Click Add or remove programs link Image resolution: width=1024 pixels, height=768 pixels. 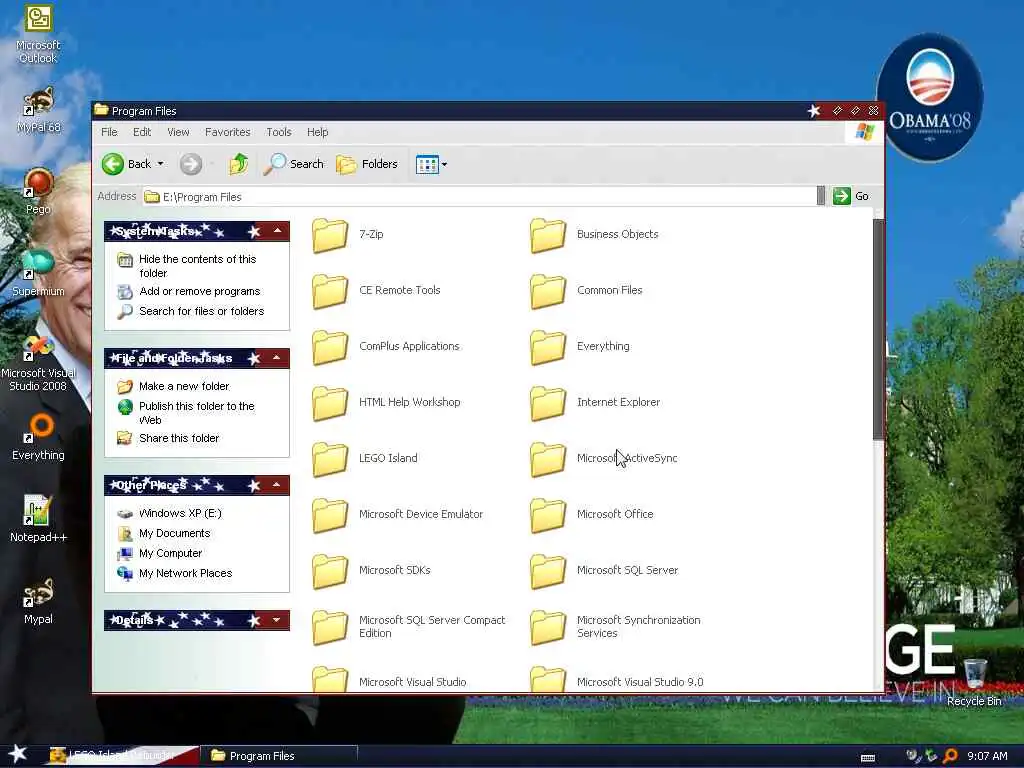coord(200,291)
